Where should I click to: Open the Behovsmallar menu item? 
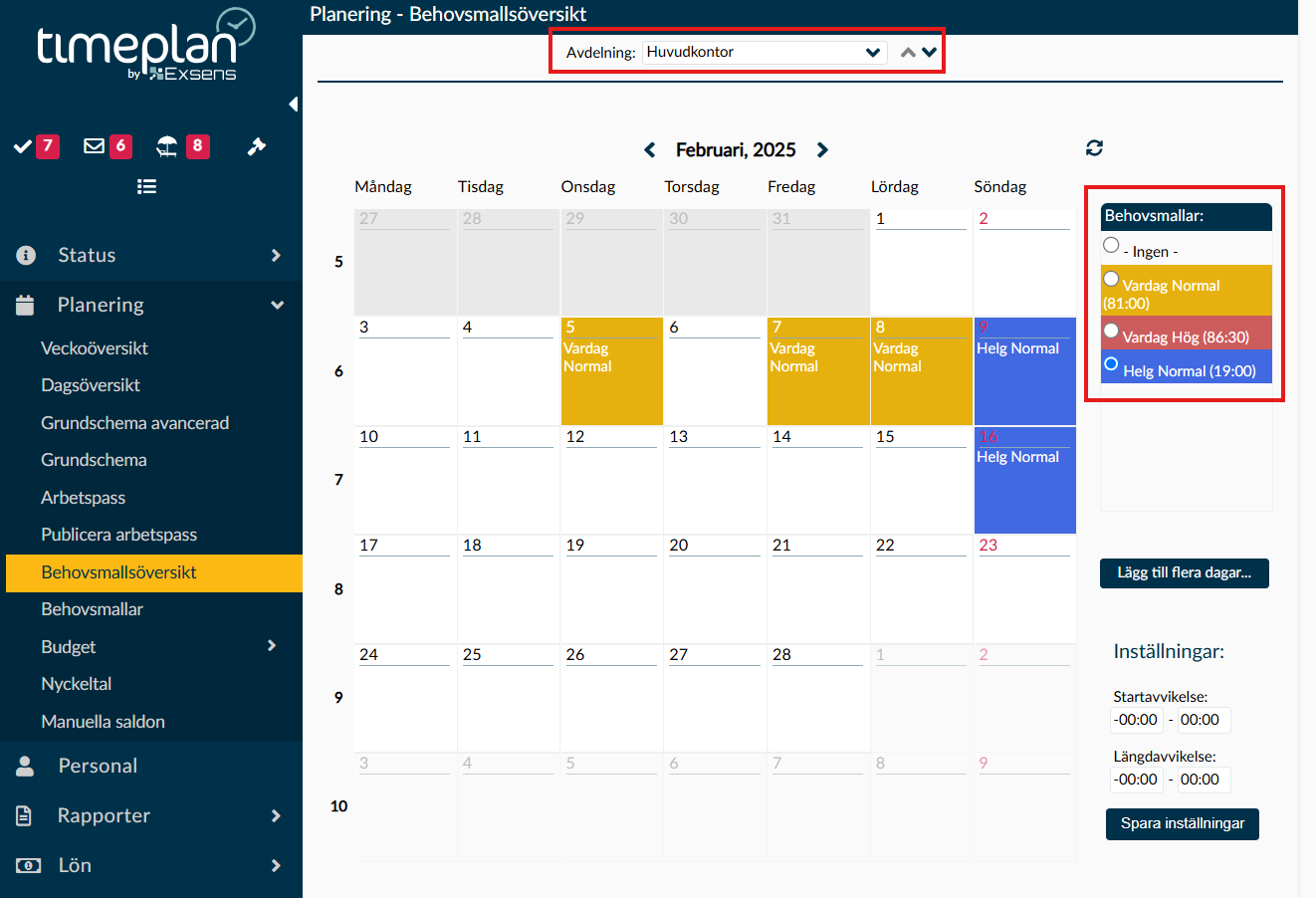92,609
